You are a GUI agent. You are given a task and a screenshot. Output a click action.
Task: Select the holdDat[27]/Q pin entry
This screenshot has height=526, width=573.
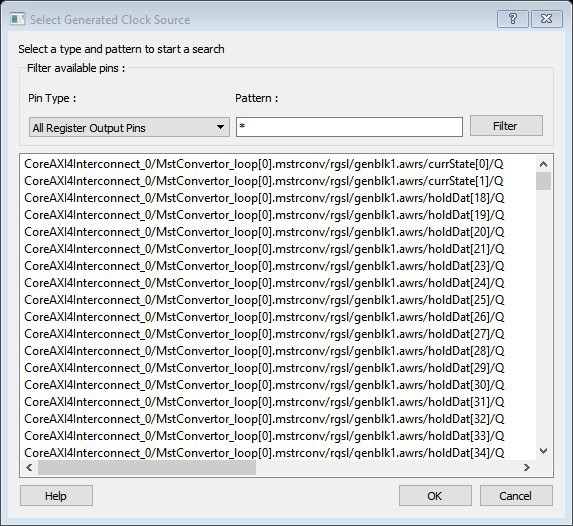tap(264, 334)
